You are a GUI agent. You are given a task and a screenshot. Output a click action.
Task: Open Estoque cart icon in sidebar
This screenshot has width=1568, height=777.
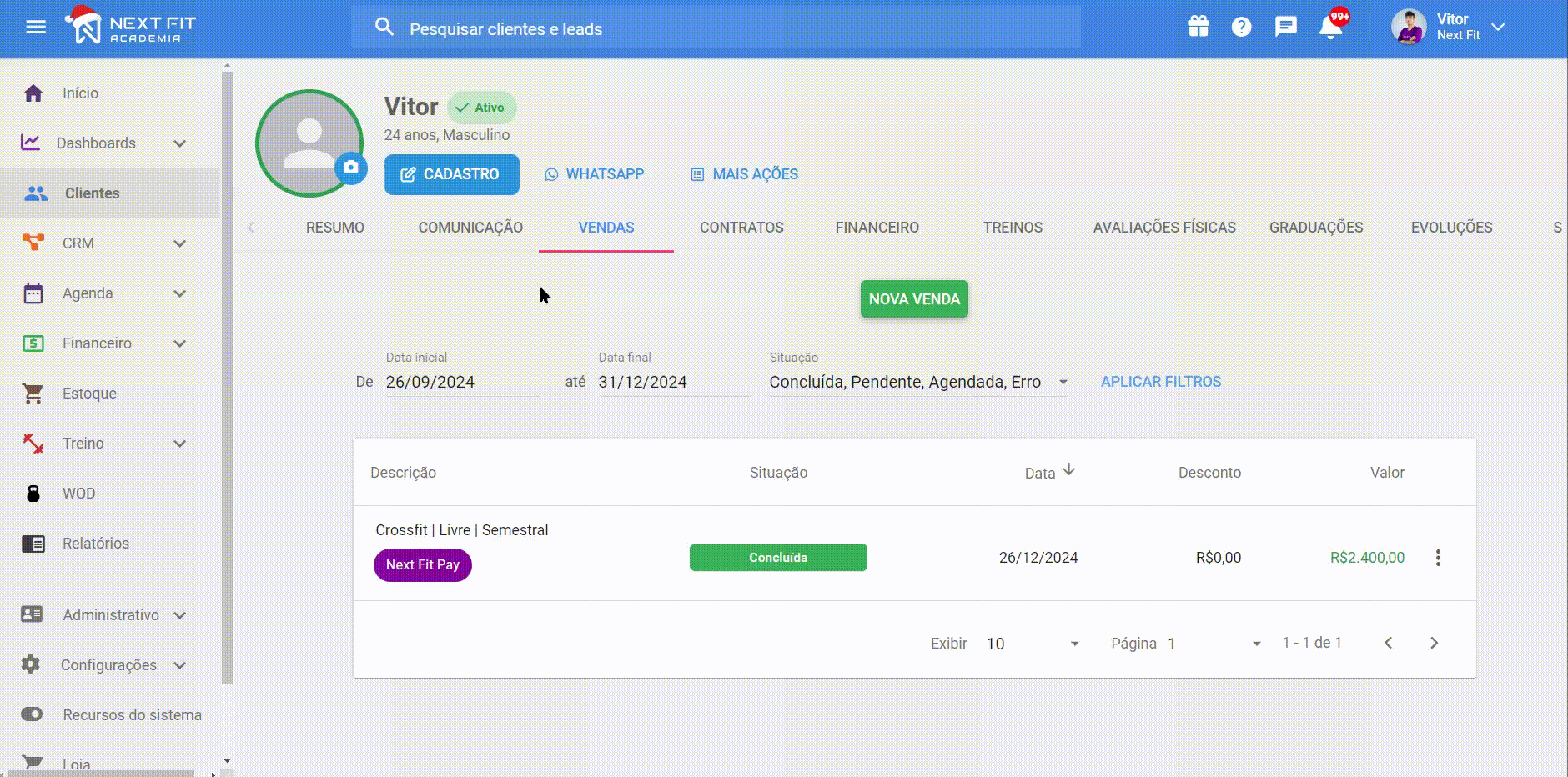(x=33, y=393)
